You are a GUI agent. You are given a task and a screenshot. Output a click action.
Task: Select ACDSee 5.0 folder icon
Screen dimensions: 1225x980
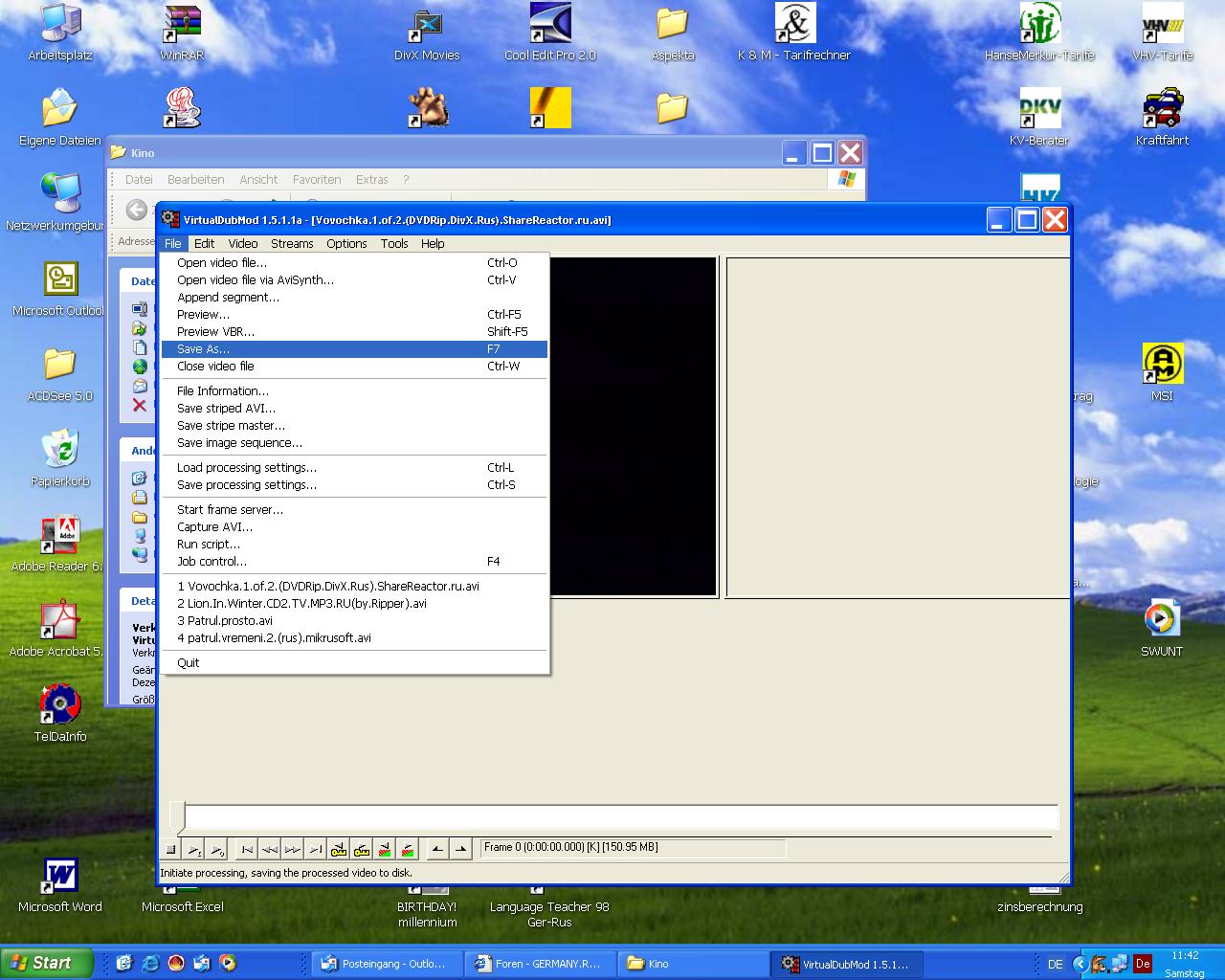tap(60, 374)
